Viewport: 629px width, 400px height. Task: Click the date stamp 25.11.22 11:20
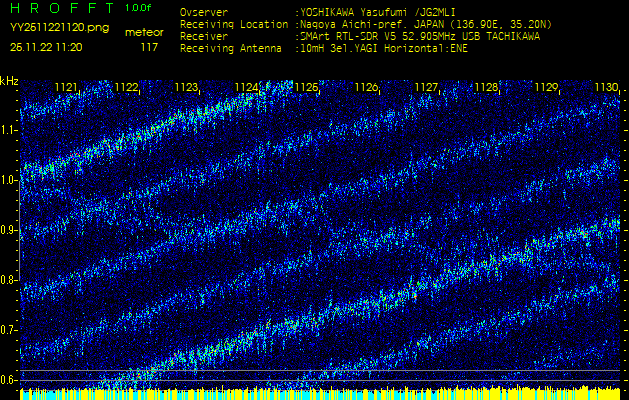point(46,47)
